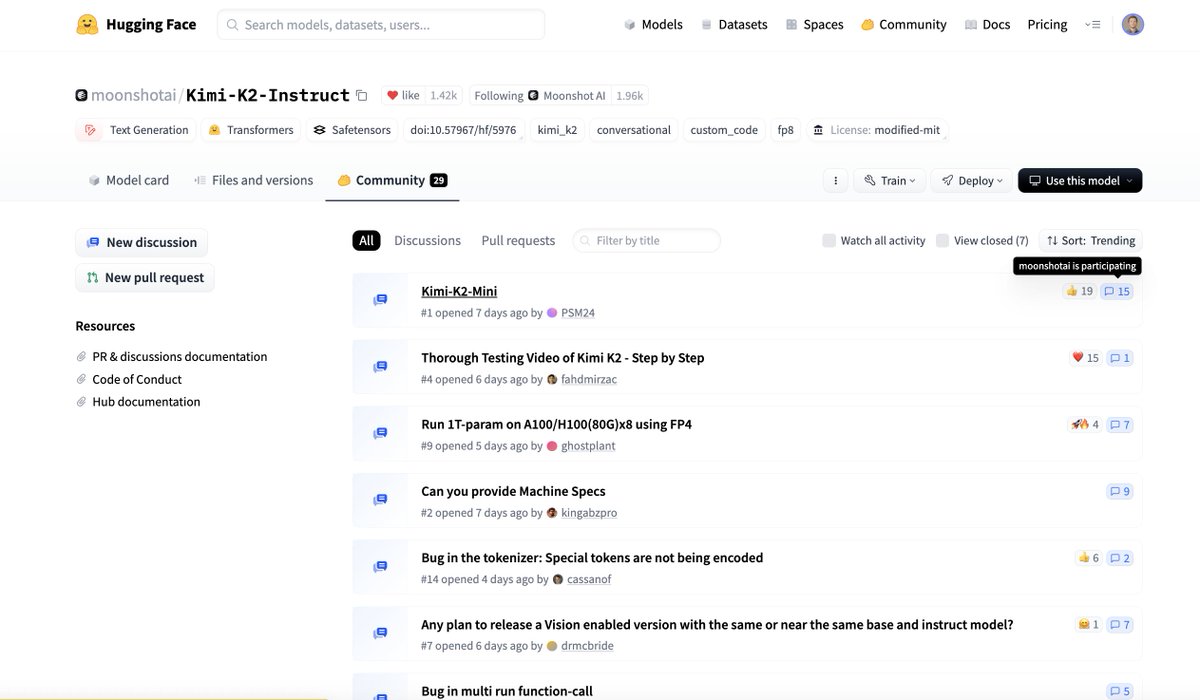The image size is (1200, 700).
Task: Select the Community 29 tab
Action: tap(392, 180)
